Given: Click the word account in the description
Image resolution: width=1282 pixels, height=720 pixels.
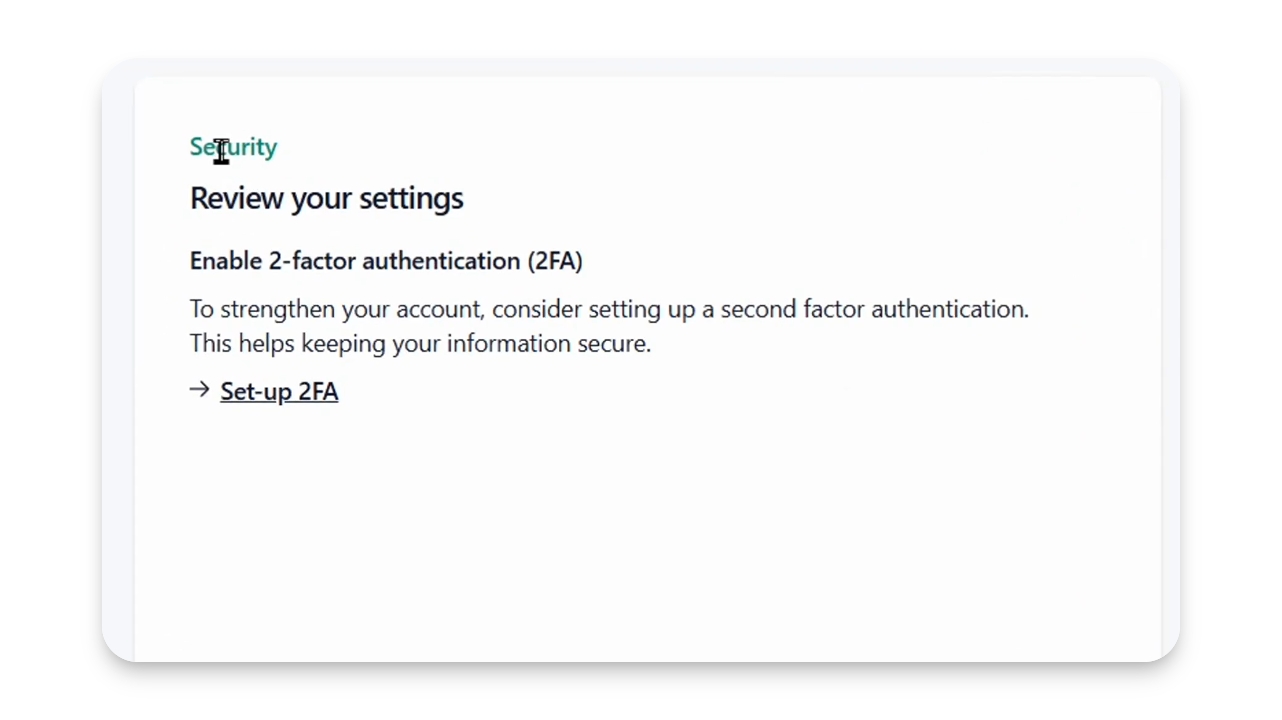Looking at the screenshot, I should [437, 309].
